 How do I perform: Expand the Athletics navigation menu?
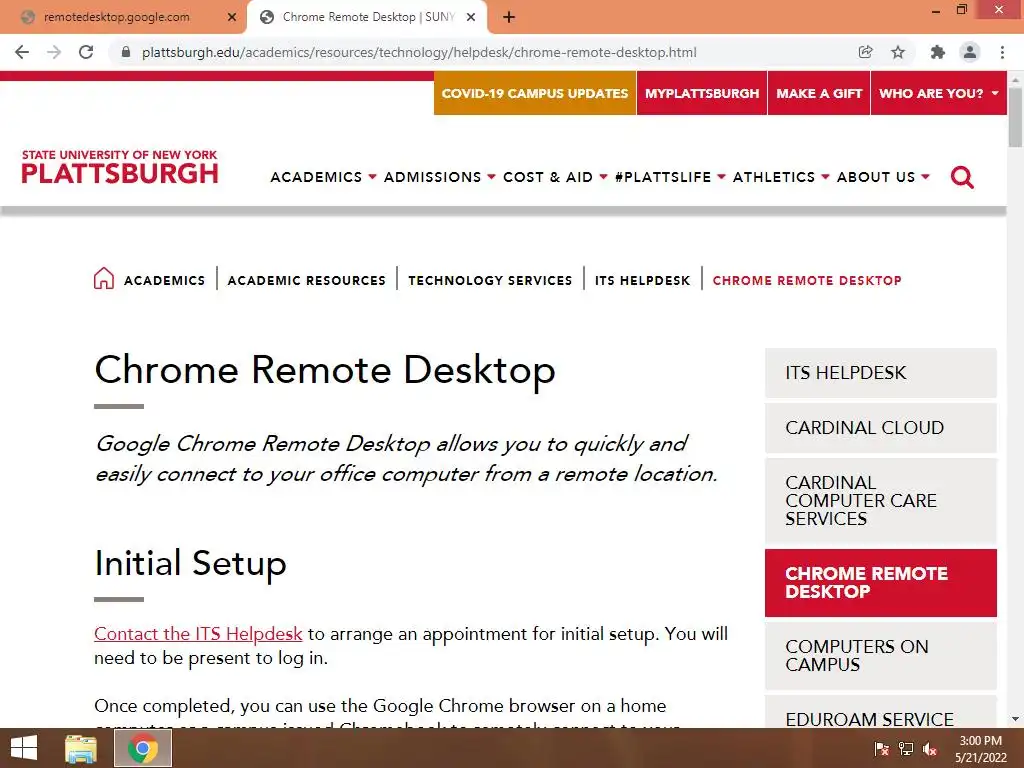781,177
